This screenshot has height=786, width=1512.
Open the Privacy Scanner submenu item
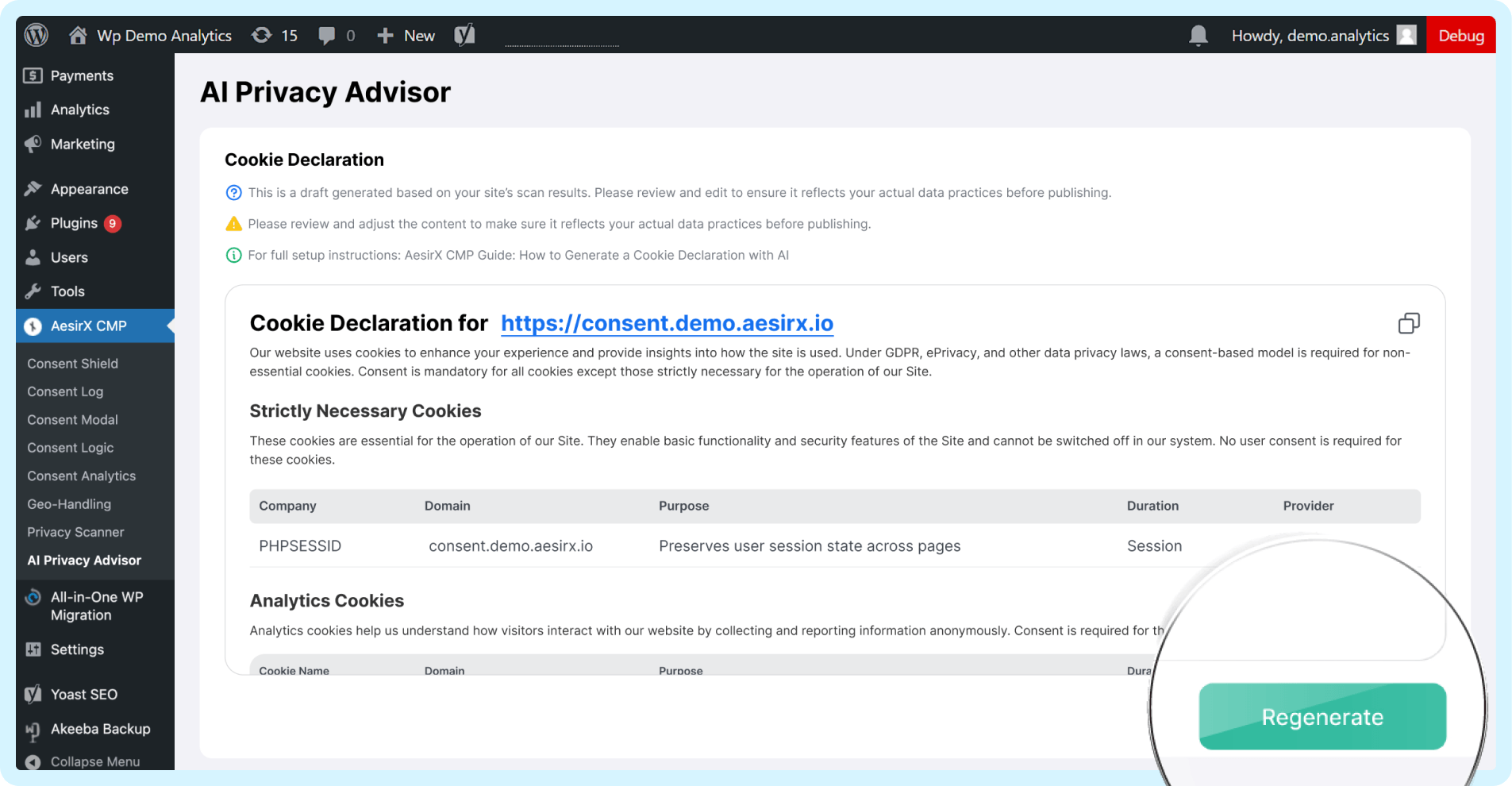pos(75,532)
